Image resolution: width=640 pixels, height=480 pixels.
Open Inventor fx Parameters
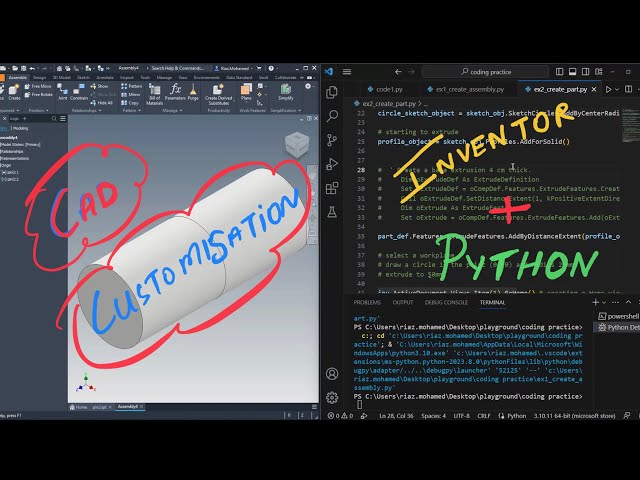(175, 92)
